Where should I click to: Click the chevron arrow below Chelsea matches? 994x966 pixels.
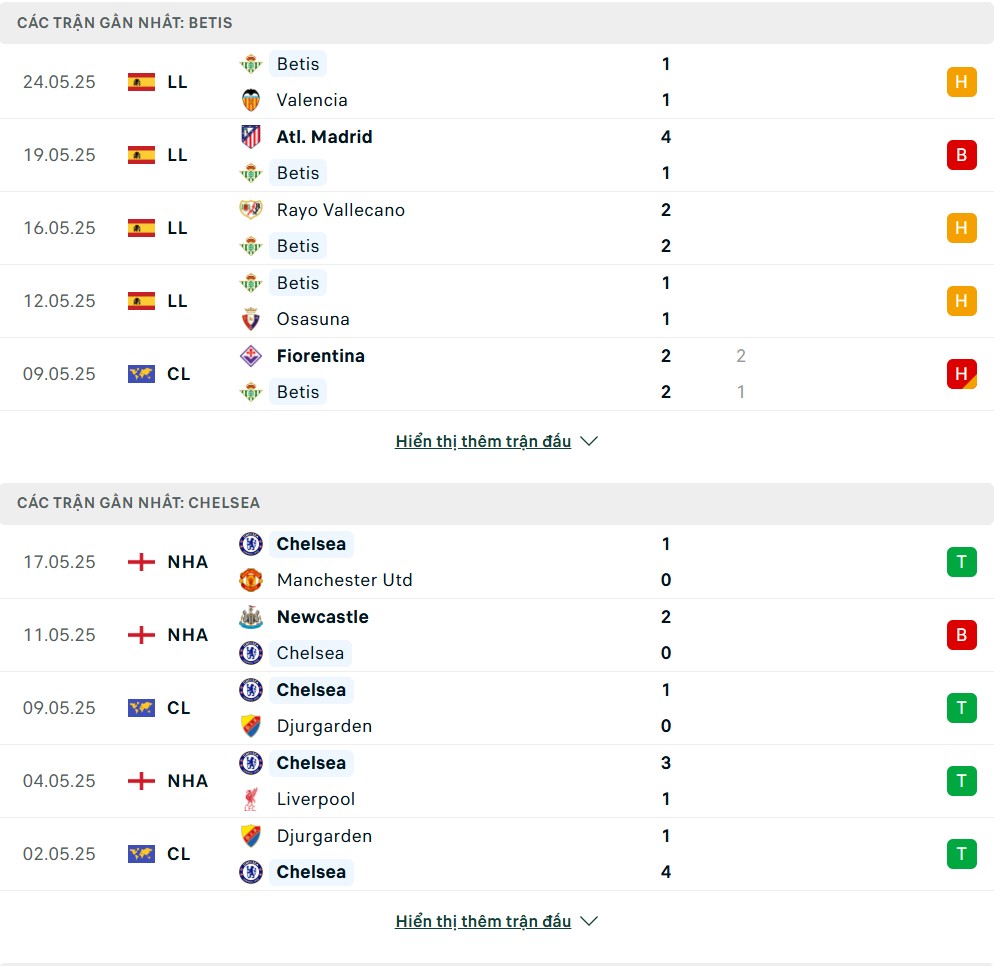tap(589, 921)
